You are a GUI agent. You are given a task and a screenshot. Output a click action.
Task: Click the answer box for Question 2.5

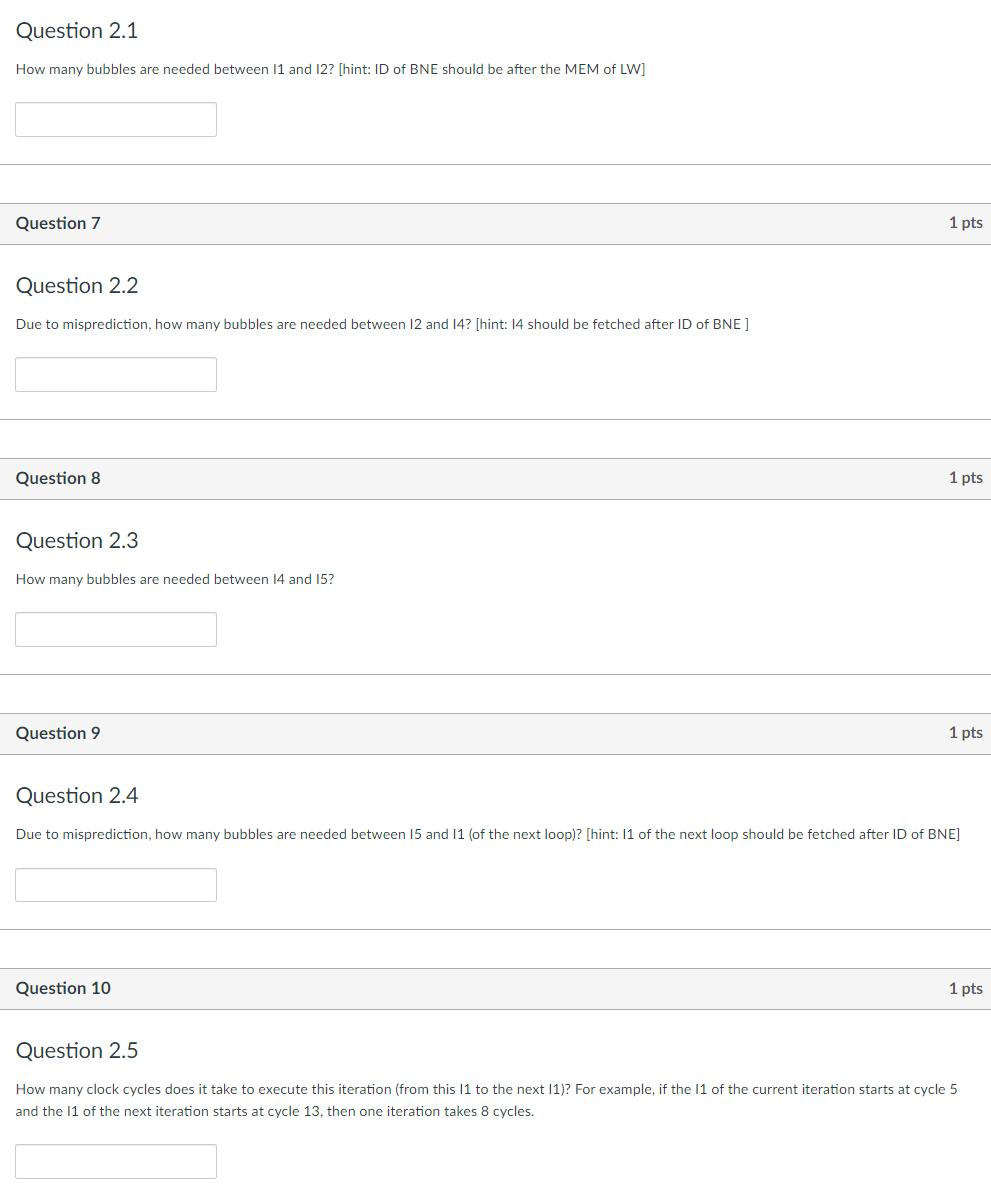click(115, 1161)
